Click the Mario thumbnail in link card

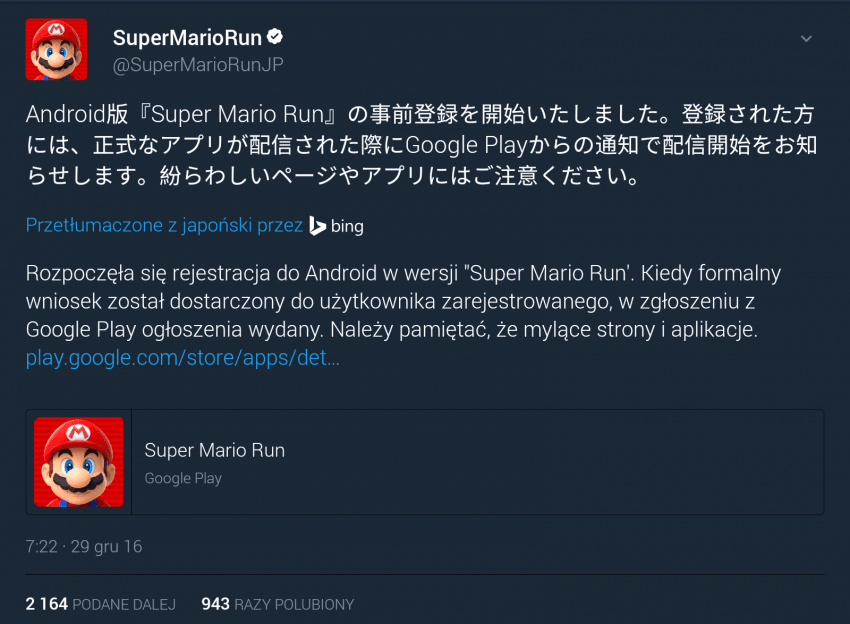click(x=79, y=462)
